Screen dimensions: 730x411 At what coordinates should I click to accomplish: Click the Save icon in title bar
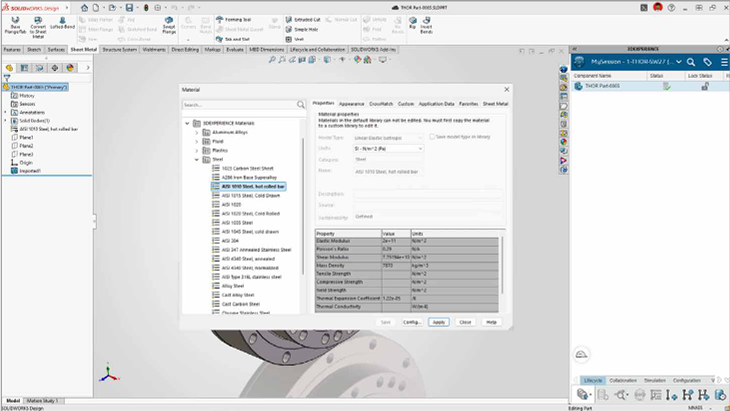tap(129, 7)
